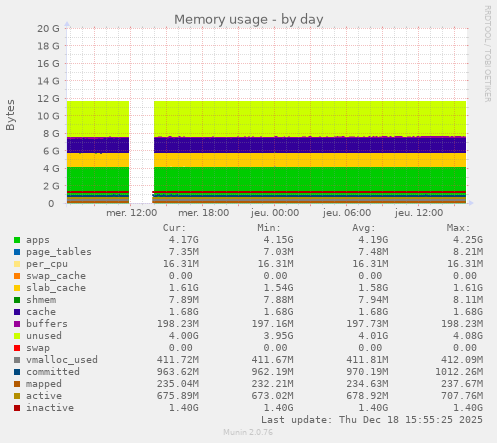Screen dimensions: 497x443
Task: Click the purple cache band in the chart
Action: coord(310,145)
